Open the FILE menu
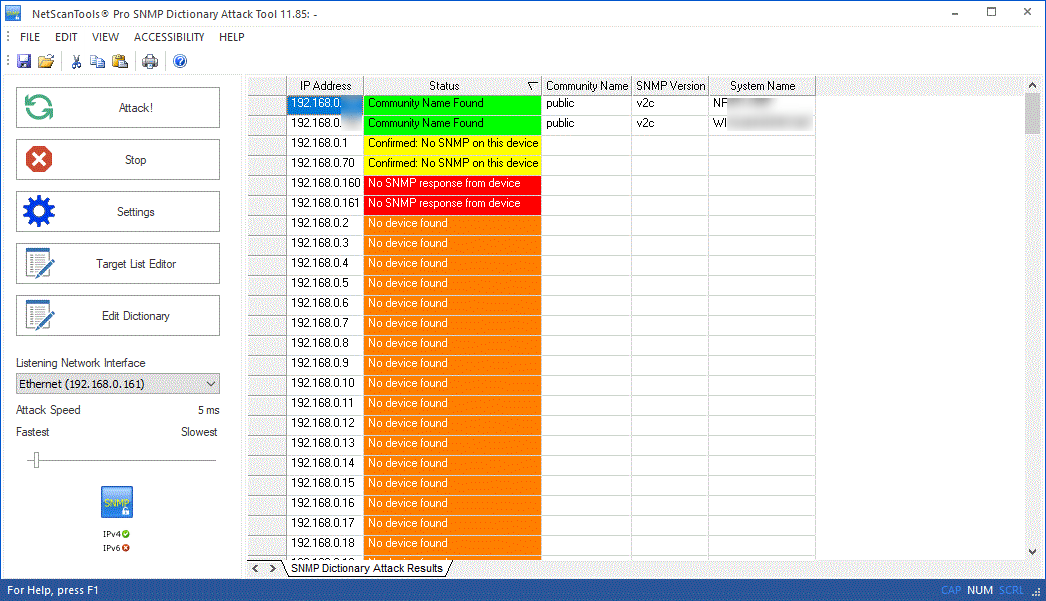 (x=30, y=37)
